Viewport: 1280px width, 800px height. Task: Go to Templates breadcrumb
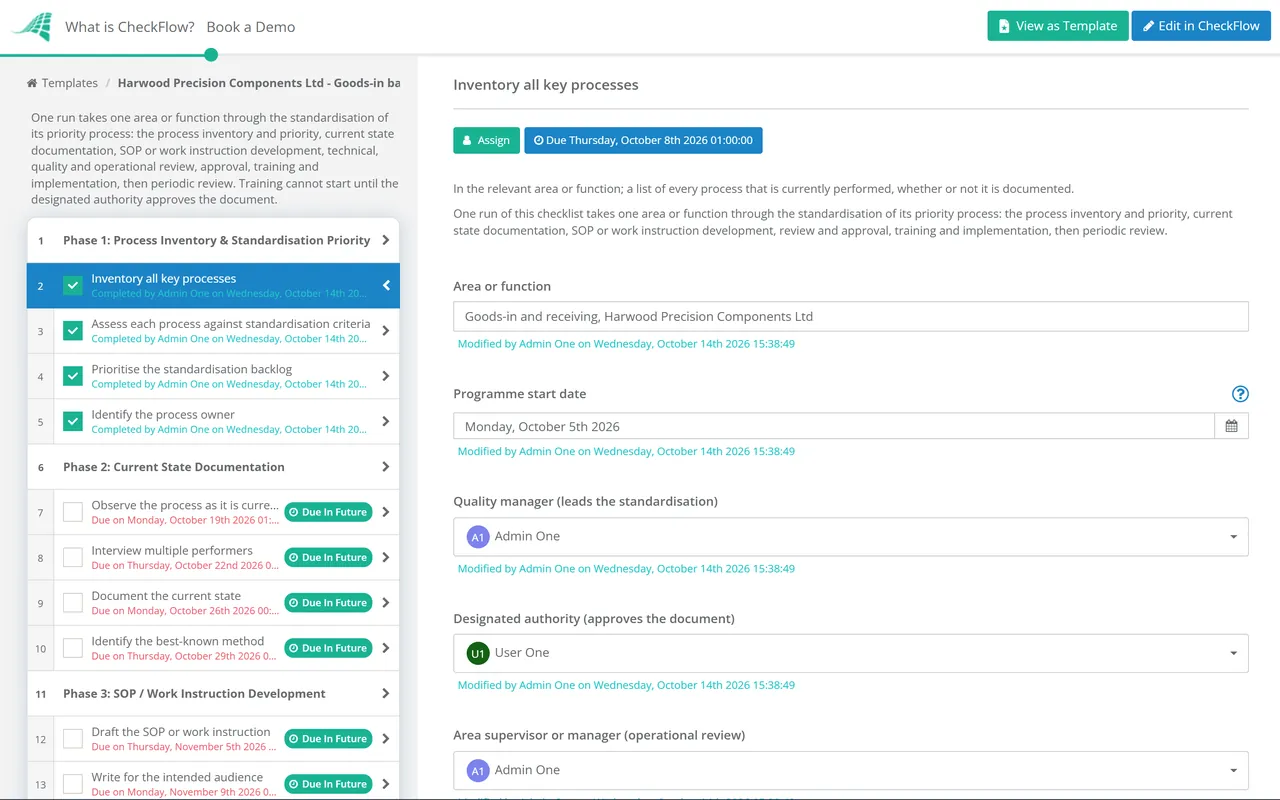(x=70, y=83)
